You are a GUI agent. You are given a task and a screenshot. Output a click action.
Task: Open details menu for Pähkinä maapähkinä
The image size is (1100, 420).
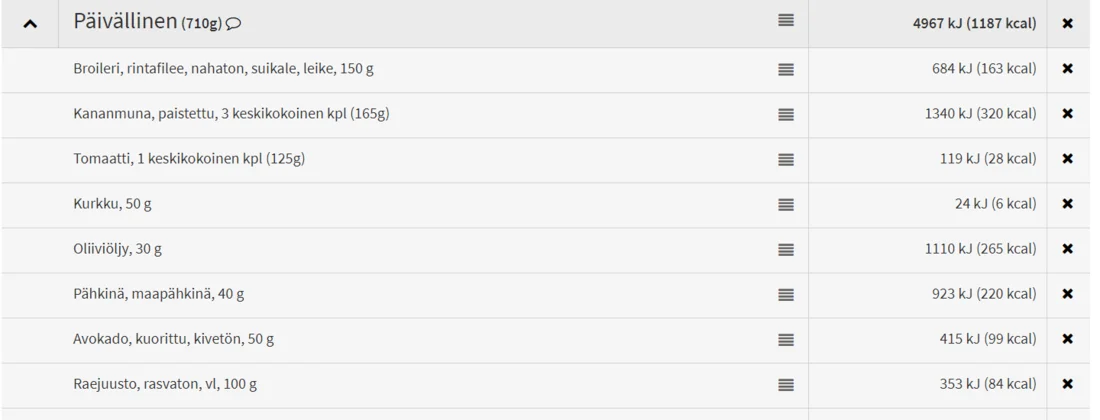[786, 294]
